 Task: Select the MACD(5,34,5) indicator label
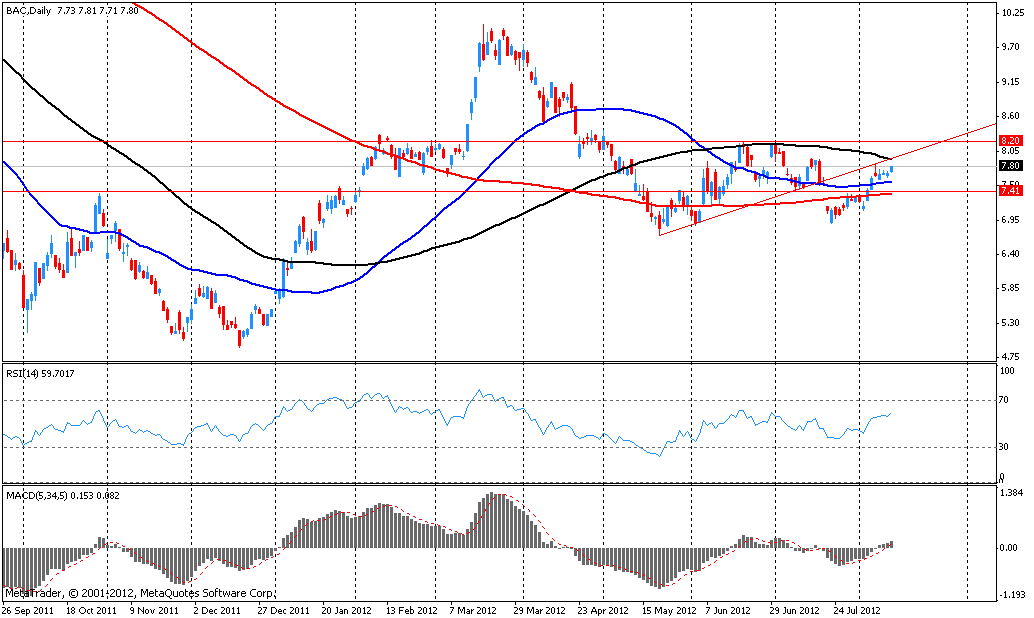40,495
